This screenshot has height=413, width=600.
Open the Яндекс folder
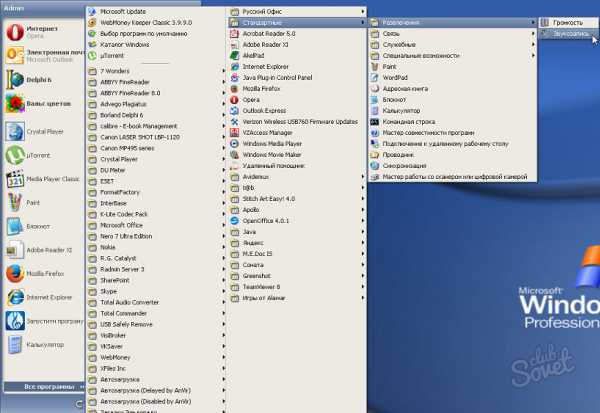click(297, 243)
